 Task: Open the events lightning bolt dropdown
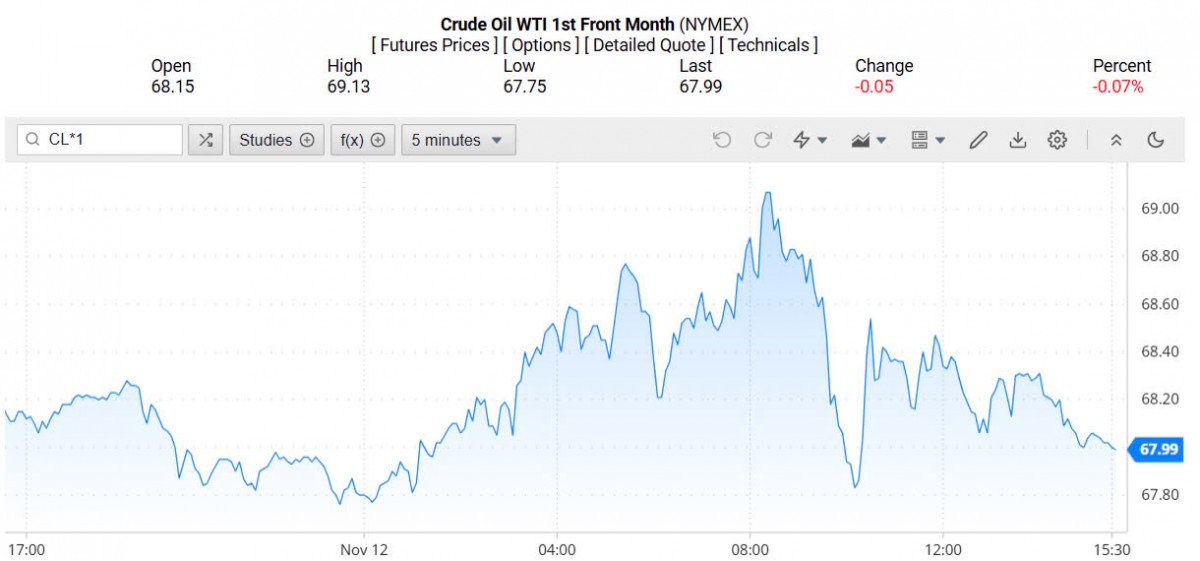coord(810,140)
